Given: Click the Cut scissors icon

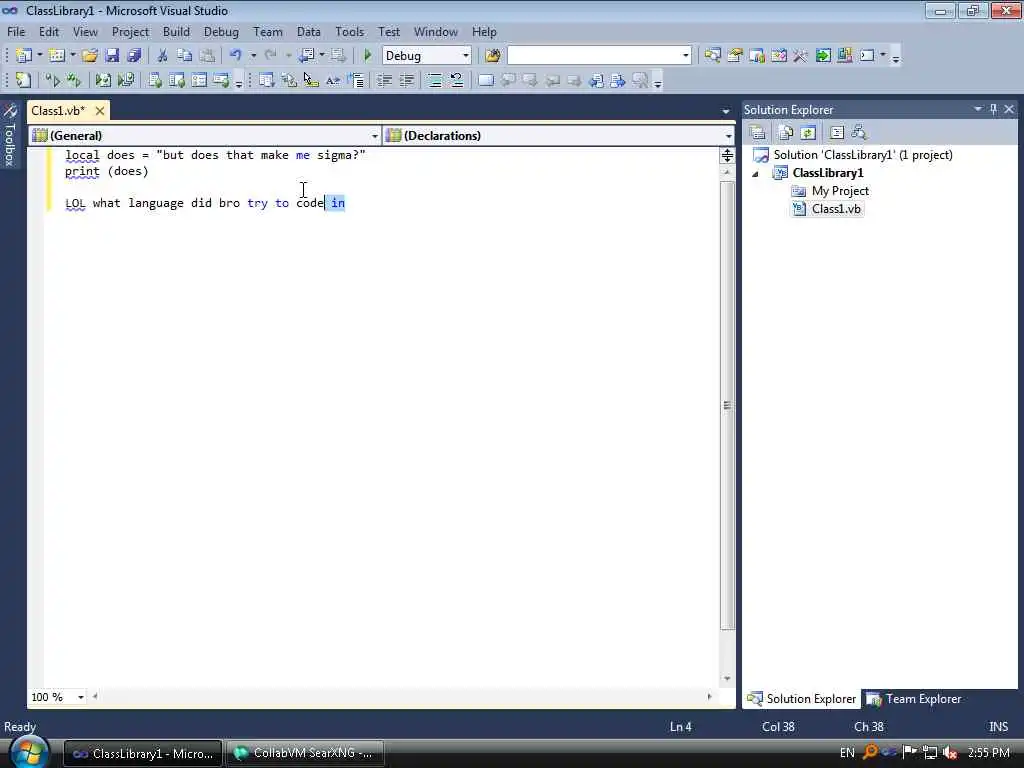Looking at the screenshot, I should point(163,56).
